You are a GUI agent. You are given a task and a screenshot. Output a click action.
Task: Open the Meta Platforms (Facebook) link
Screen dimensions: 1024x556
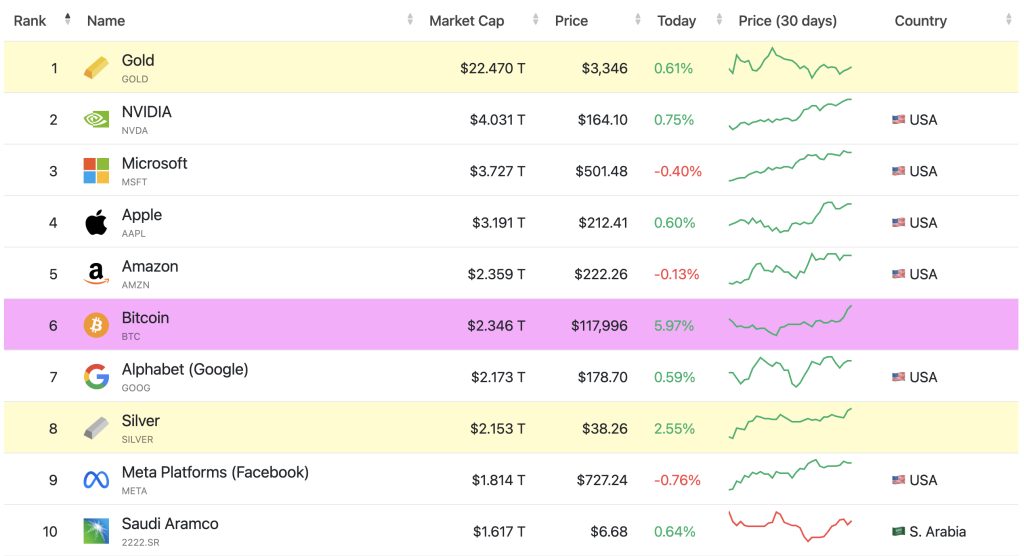pos(215,473)
